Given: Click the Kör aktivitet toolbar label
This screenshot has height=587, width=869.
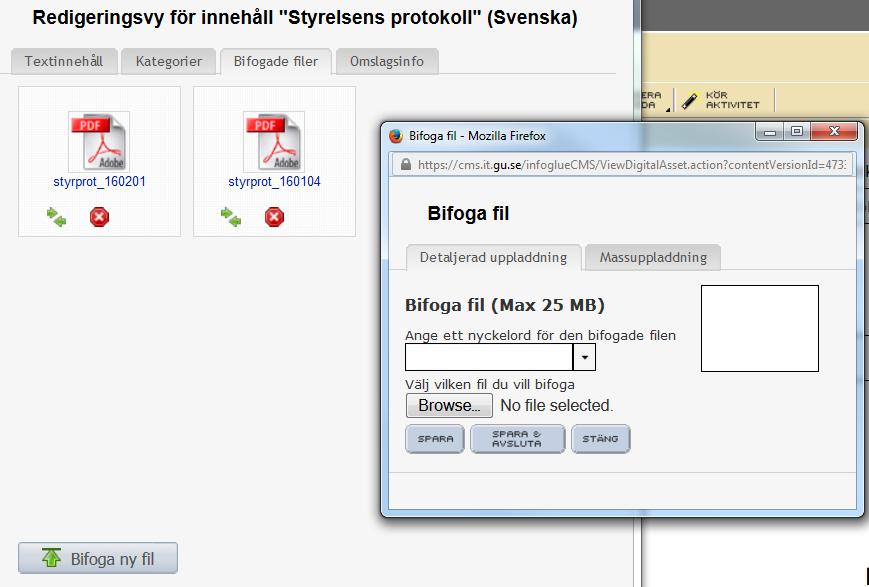Looking at the screenshot, I should pyautogui.click(x=733, y=100).
